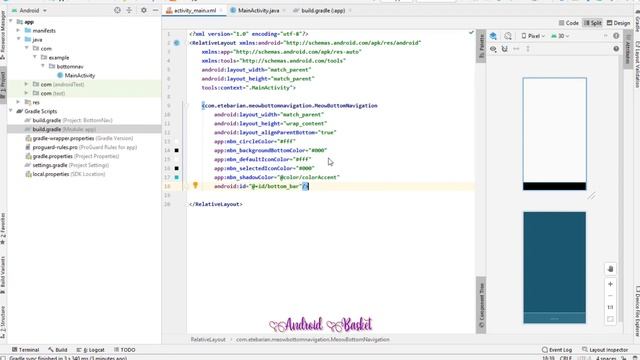Image resolution: width=640 pixels, height=360 pixels.
Task: Click the locate/scroll-from-source target icon in Project panel
Action: click(117, 10)
